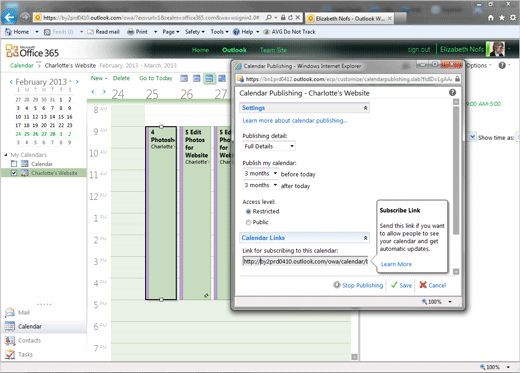The image size is (520, 373).
Task: Go to previous month in mini calendar
Action: 11,81
